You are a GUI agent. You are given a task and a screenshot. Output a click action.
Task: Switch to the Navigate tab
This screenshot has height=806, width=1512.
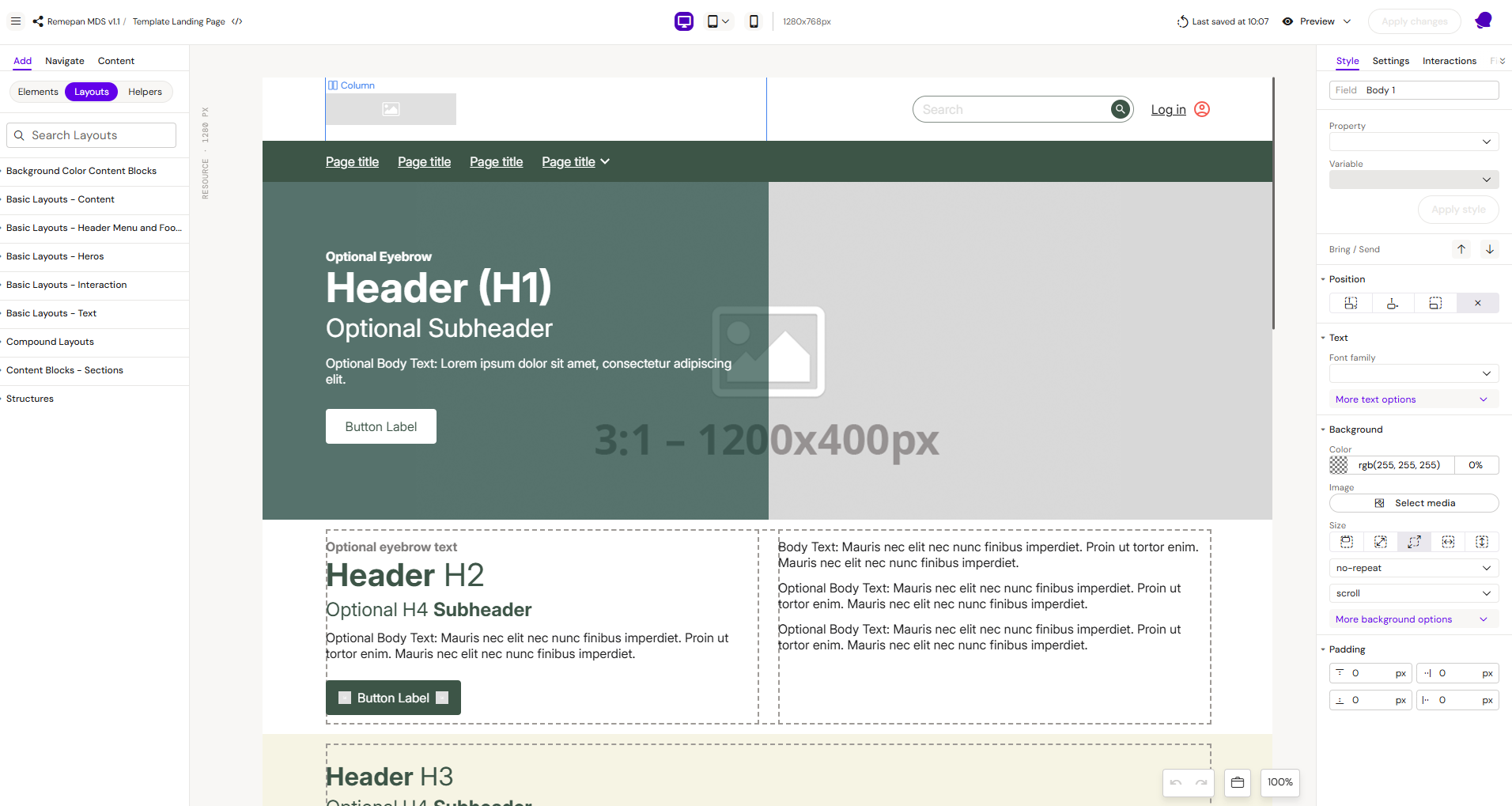tap(65, 61)
